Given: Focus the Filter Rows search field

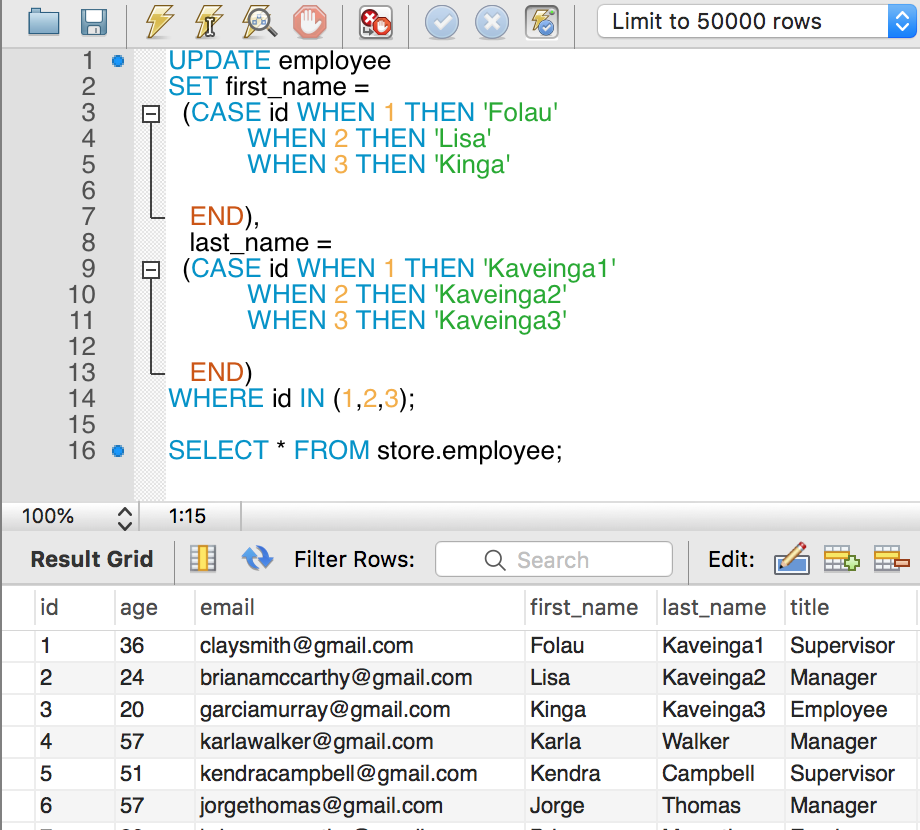Looking at the screenshot, I should [x=553, y=560].
